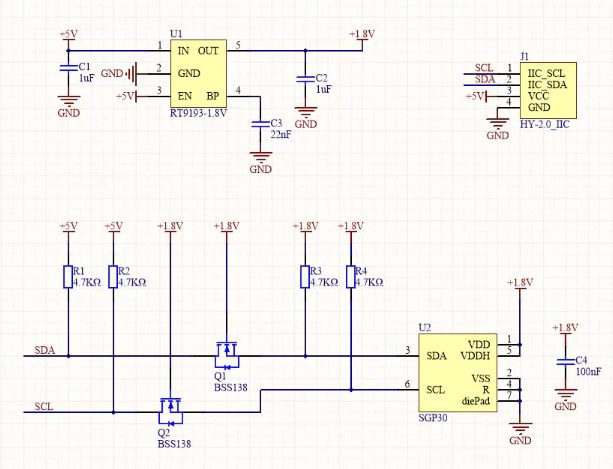Select the +1.8V power port at regulator output

coord(361,35)
